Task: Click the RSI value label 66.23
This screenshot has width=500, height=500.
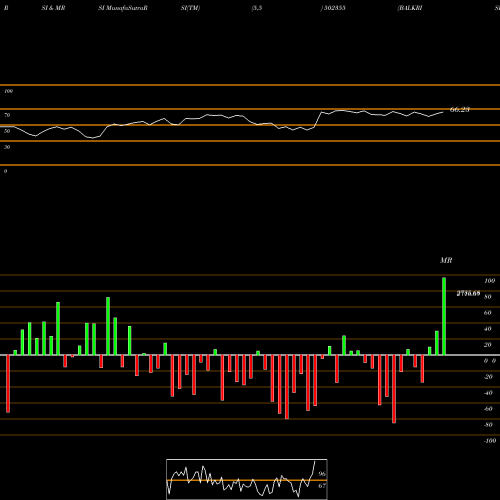Action: [460, 110]
